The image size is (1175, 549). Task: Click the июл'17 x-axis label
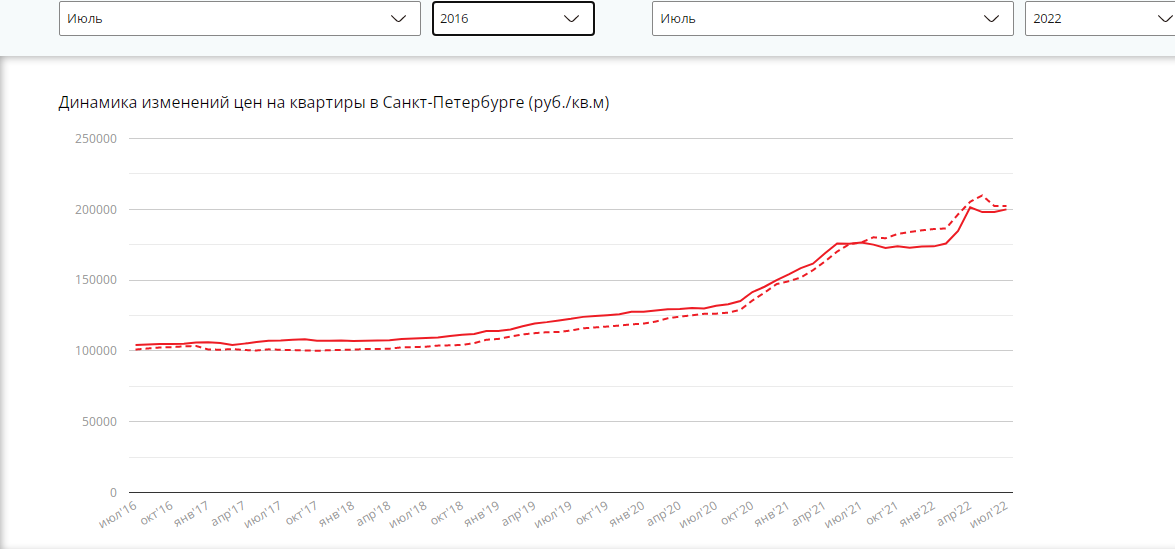[262, 516]
